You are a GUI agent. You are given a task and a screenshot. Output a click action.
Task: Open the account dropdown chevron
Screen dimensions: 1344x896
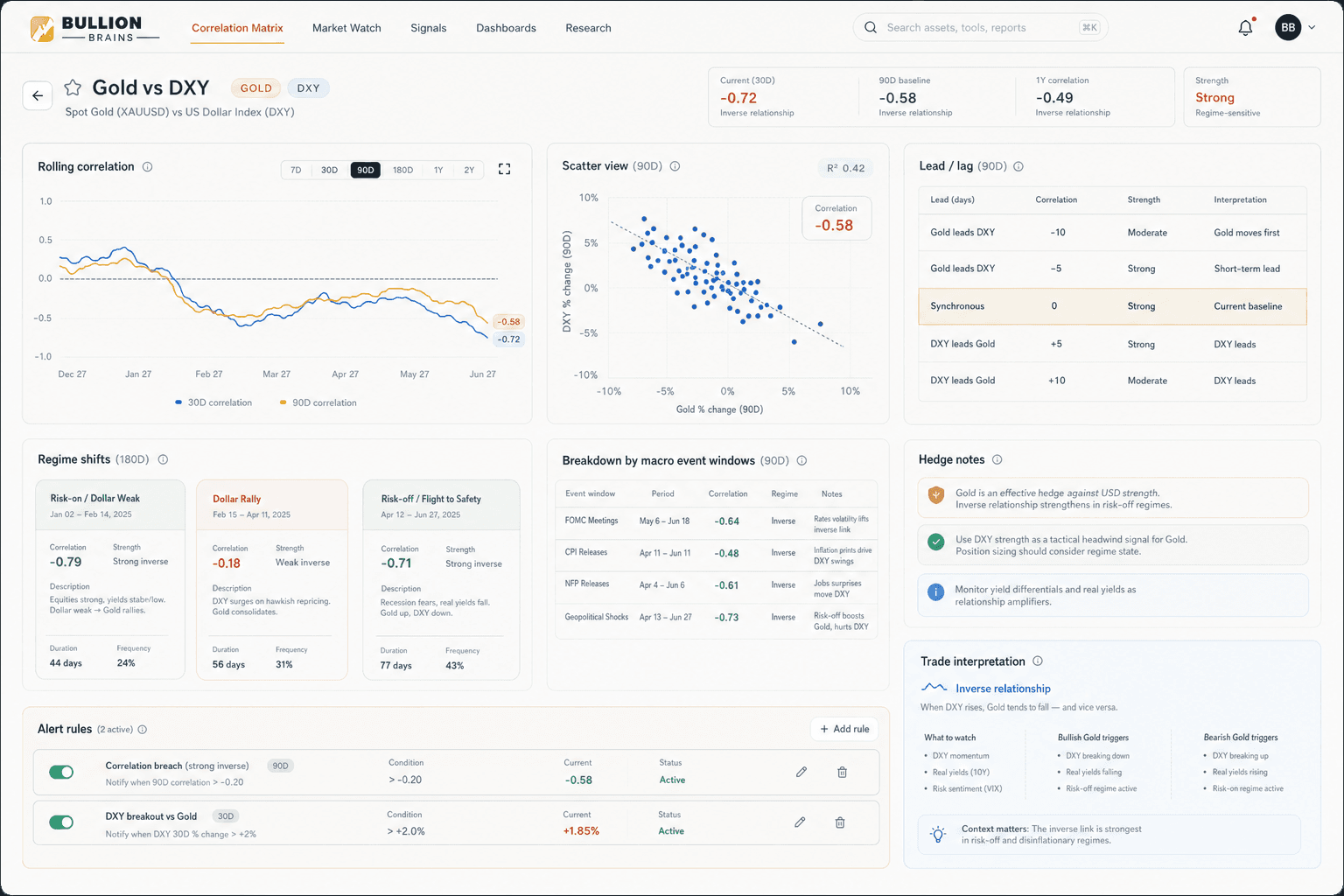pyautogui.click(x=1312, y=28)
